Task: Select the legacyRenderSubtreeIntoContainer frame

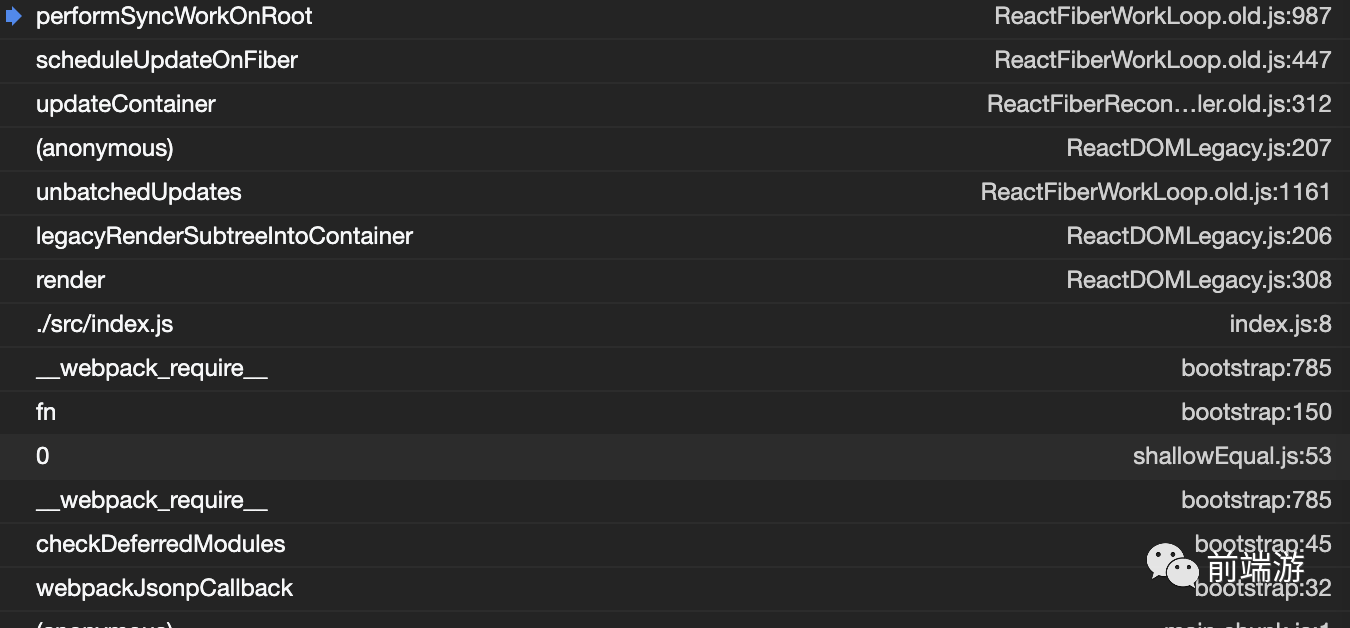Action: point(675,237)
